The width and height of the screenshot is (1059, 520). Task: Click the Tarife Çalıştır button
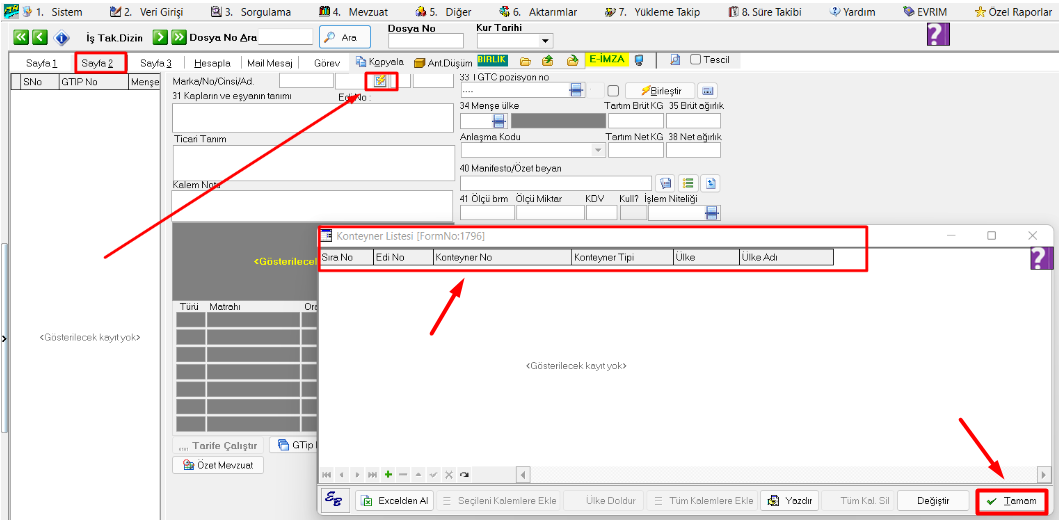click(x=218, y=446)
